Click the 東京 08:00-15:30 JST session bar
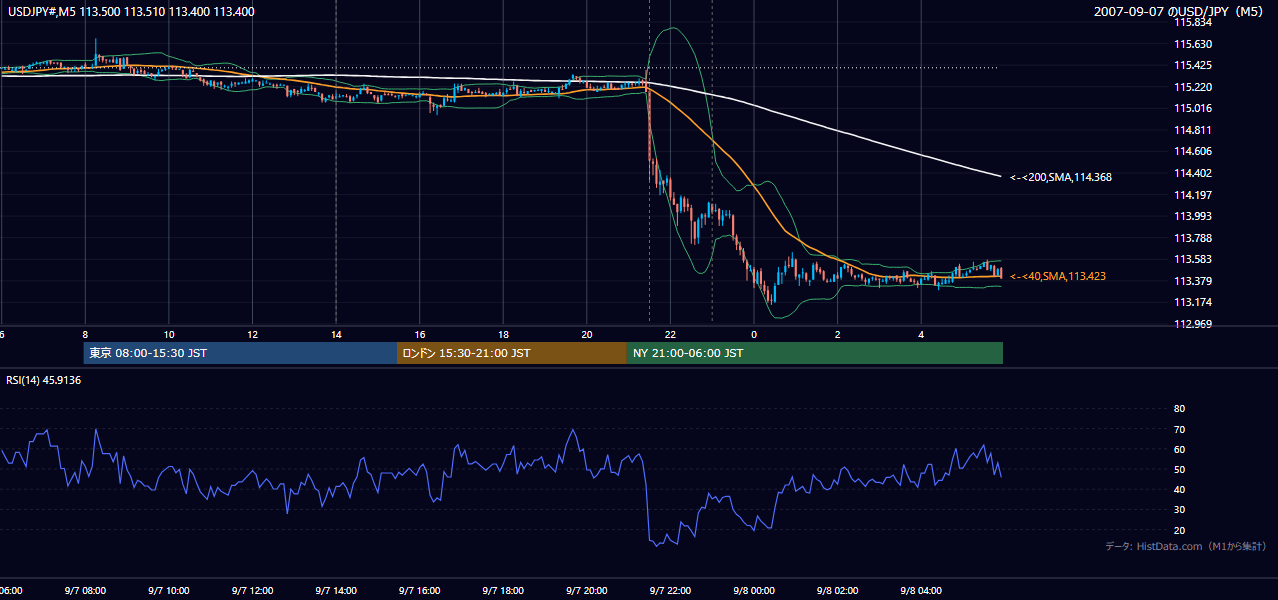The height and width of the screenshot is (600, 1278). pos(240,353)
